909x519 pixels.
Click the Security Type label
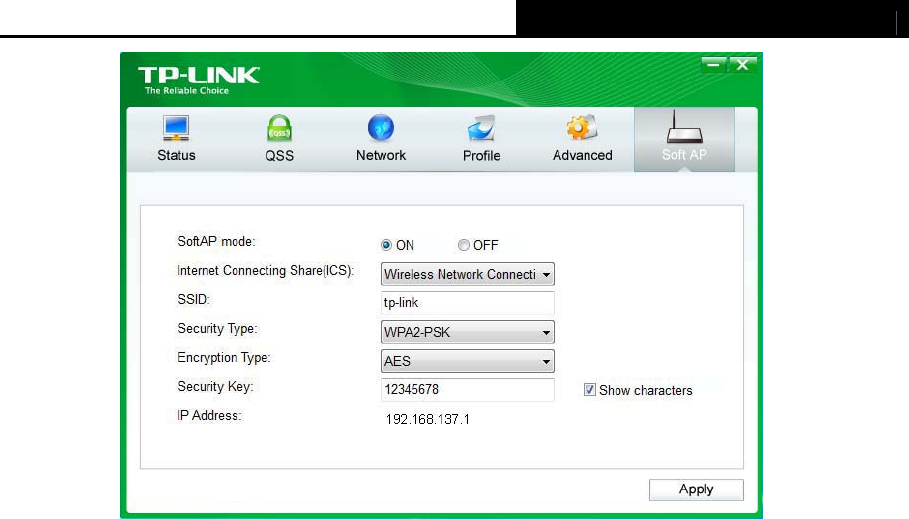(x=217, y=329)
